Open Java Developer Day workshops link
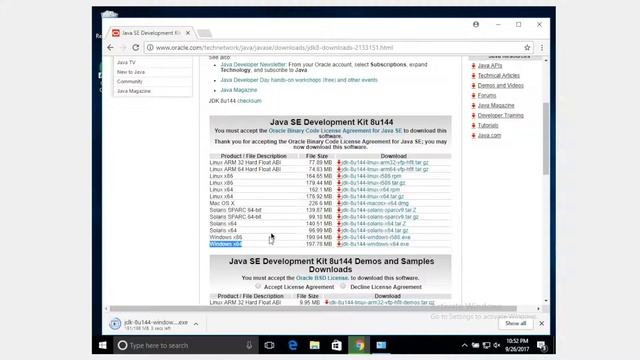The height and width of the screenshot is (360, 640). click(299, 80)
